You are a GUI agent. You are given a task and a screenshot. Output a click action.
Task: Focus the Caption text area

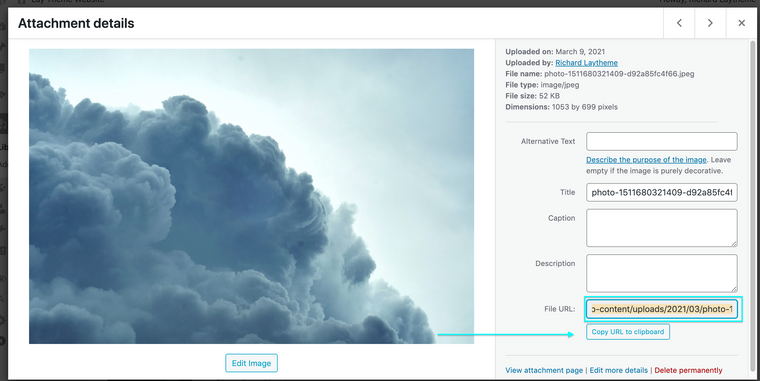[x=662, y=228]
